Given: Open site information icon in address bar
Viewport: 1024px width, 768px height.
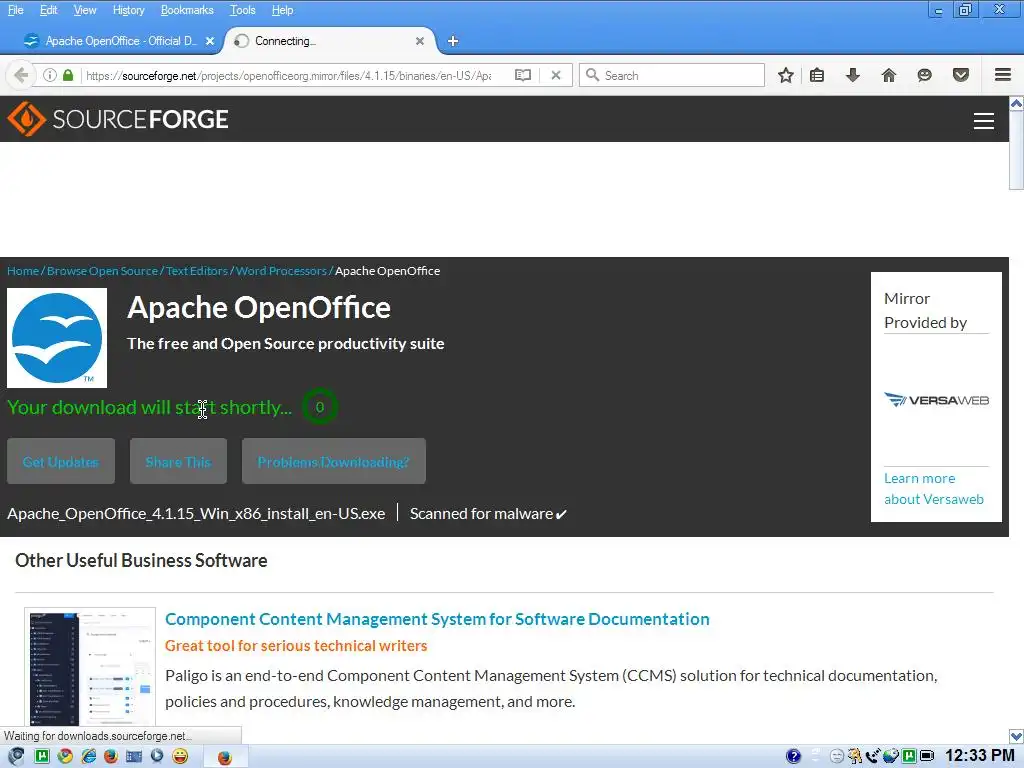Looking at the screenshot, I should pyautogui.click(x=50, y=75).
